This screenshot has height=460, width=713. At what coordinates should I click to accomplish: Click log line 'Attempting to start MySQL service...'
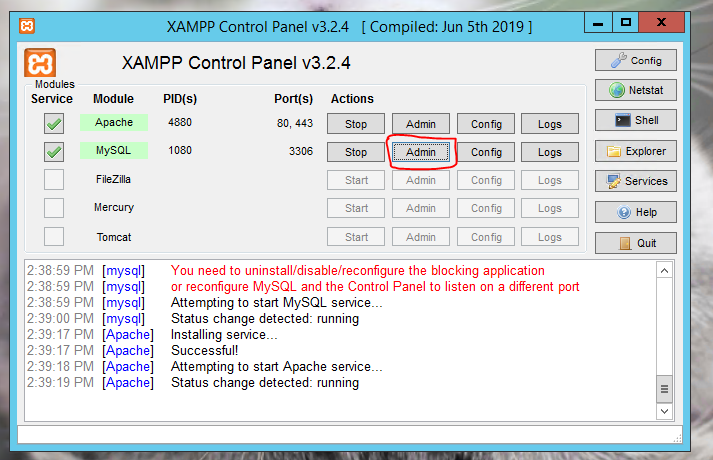276,302
